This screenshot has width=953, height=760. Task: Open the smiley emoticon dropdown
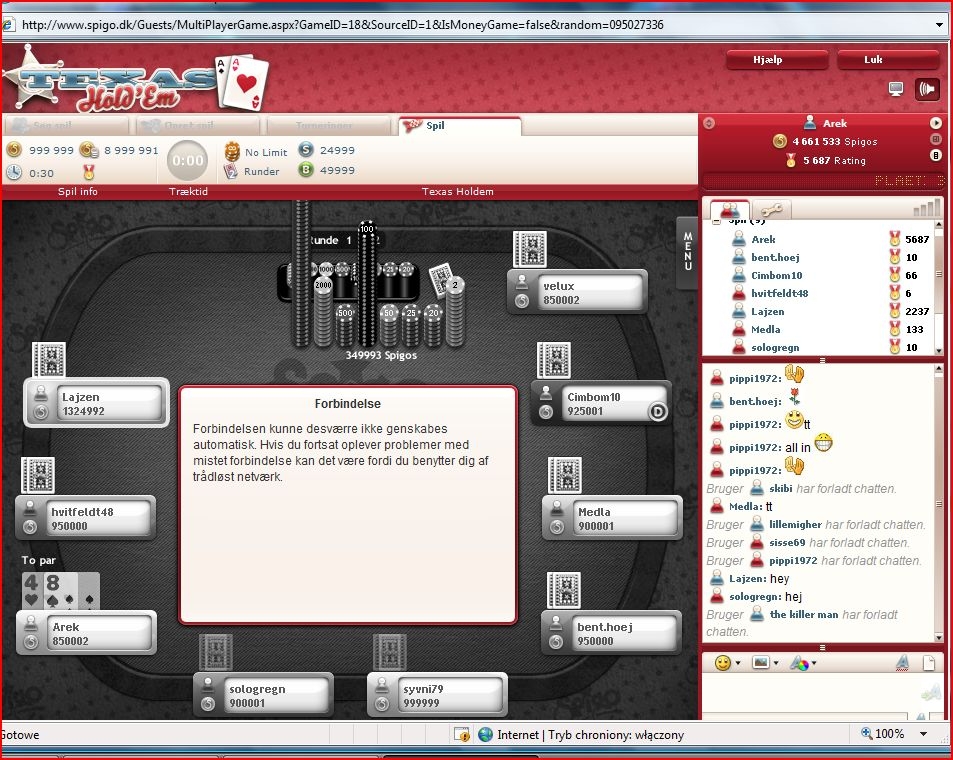(724, 663)
